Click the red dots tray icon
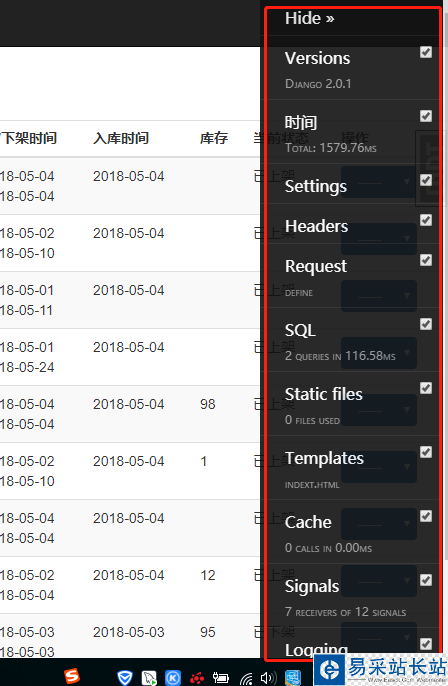448x686 pixels. tap(196, 678)
